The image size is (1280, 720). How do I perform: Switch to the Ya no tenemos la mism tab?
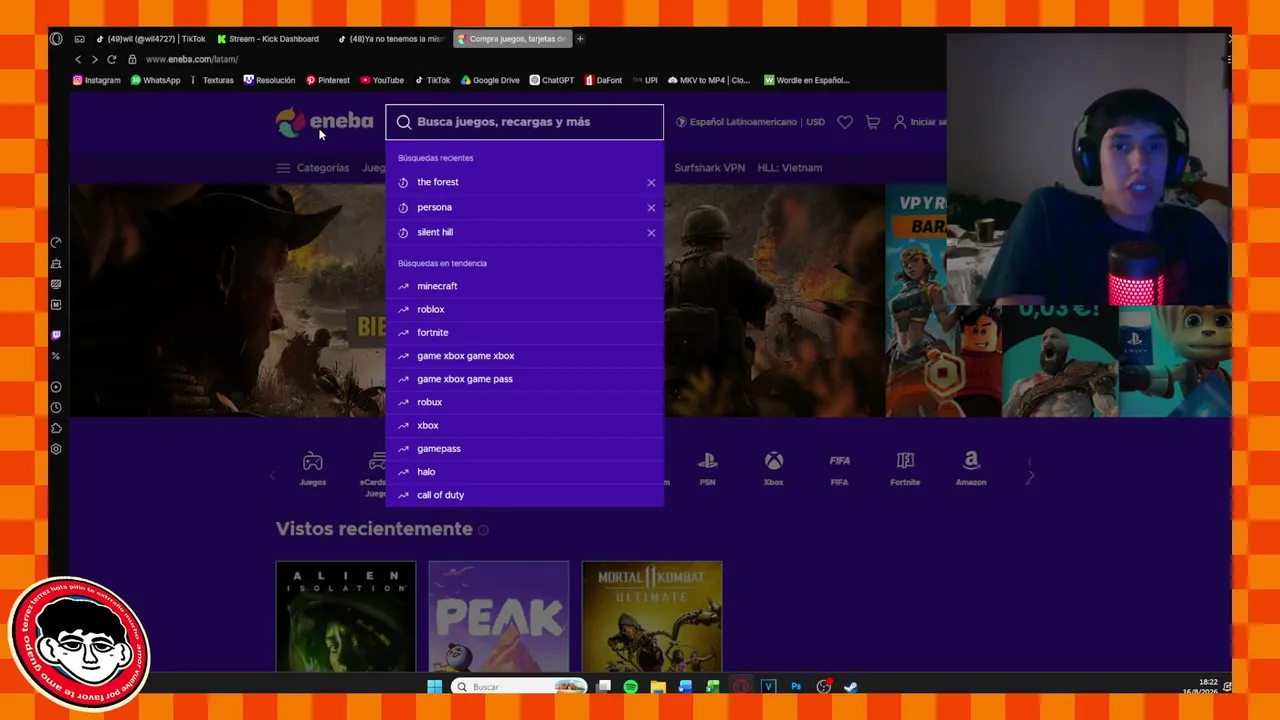391,39
